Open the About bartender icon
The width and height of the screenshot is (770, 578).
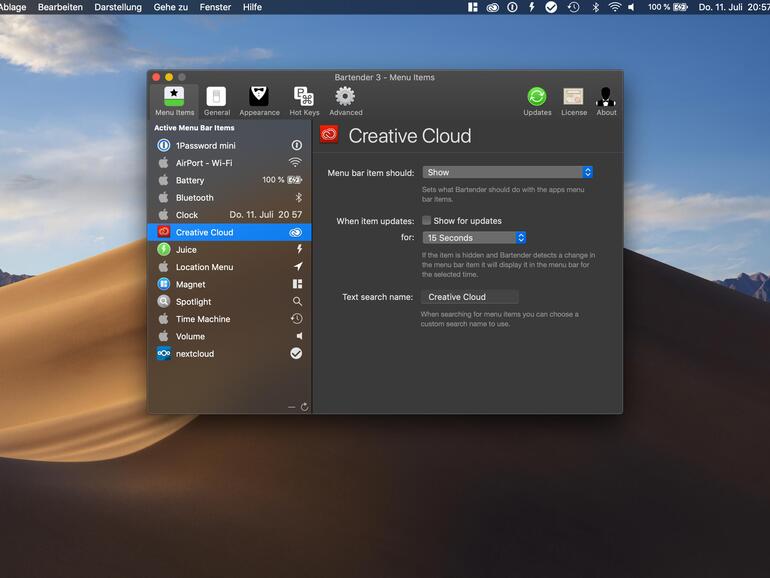tap(606, 100)
